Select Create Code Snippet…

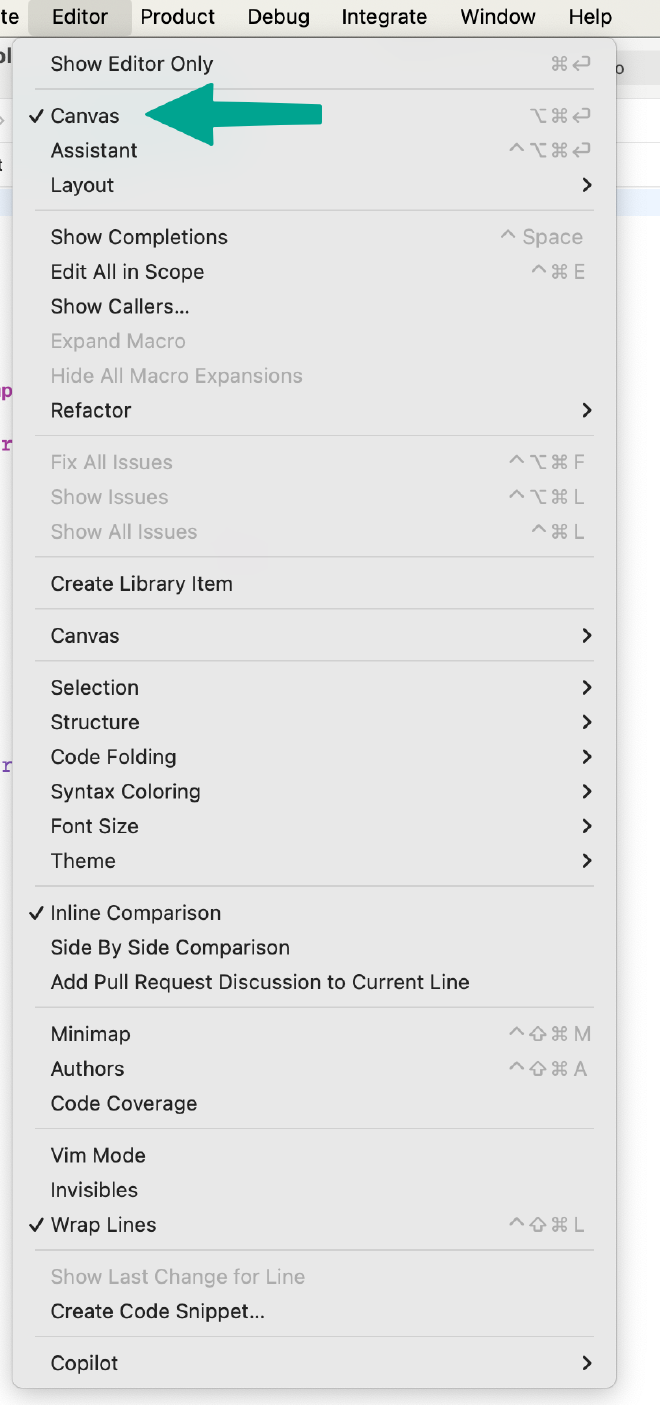pyautogui.click(x=157, y=1311)
